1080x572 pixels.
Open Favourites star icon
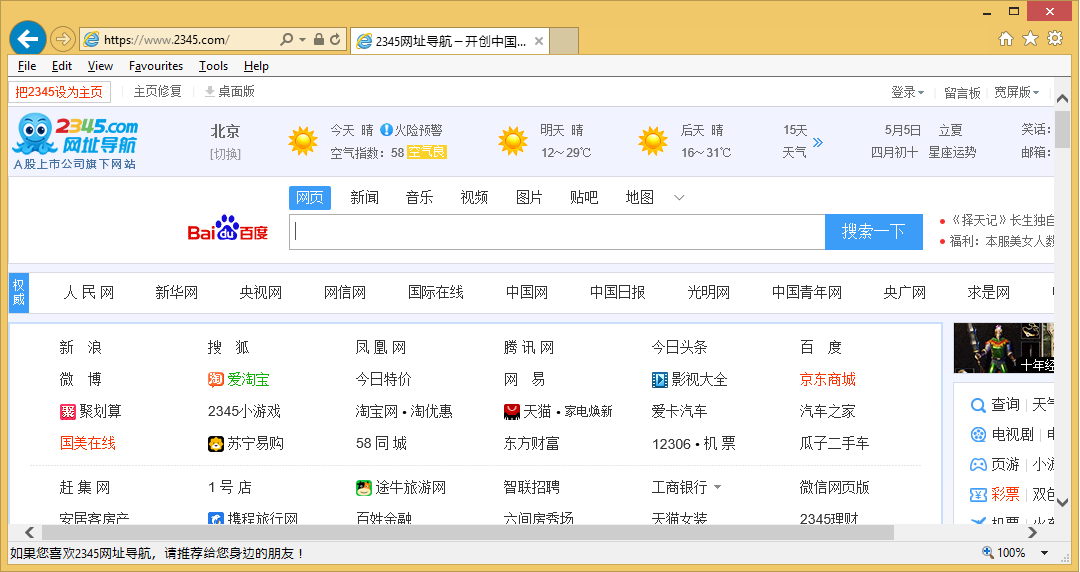(x=1030, y=39)
